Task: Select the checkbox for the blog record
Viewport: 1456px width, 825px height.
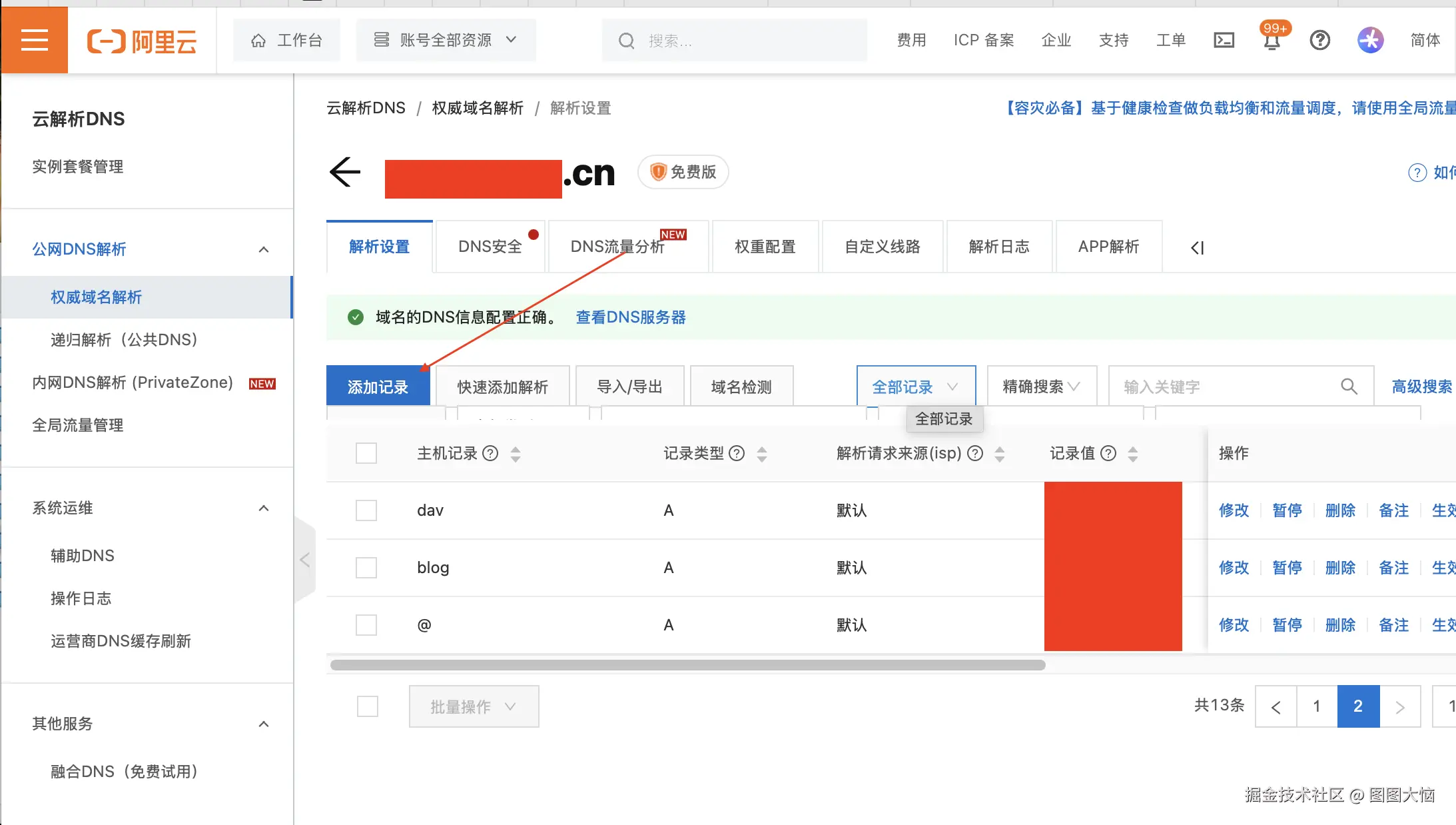Action: pos(366,567)
